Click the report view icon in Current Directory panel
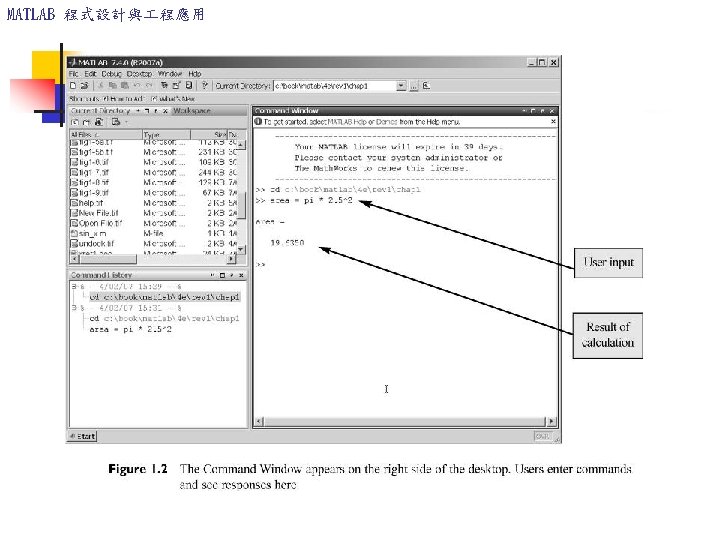 [116, 122]
